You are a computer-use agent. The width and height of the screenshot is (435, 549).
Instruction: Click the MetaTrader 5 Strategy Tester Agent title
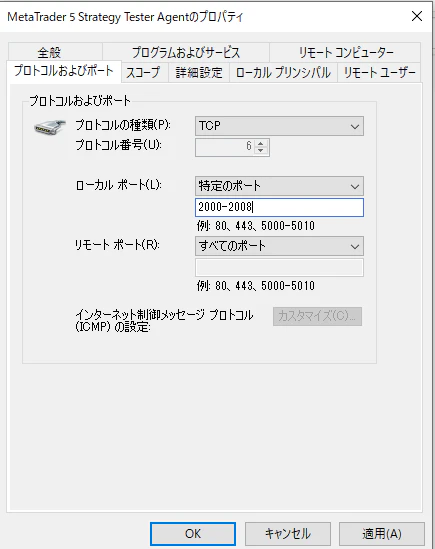click(x=125, y=17)
